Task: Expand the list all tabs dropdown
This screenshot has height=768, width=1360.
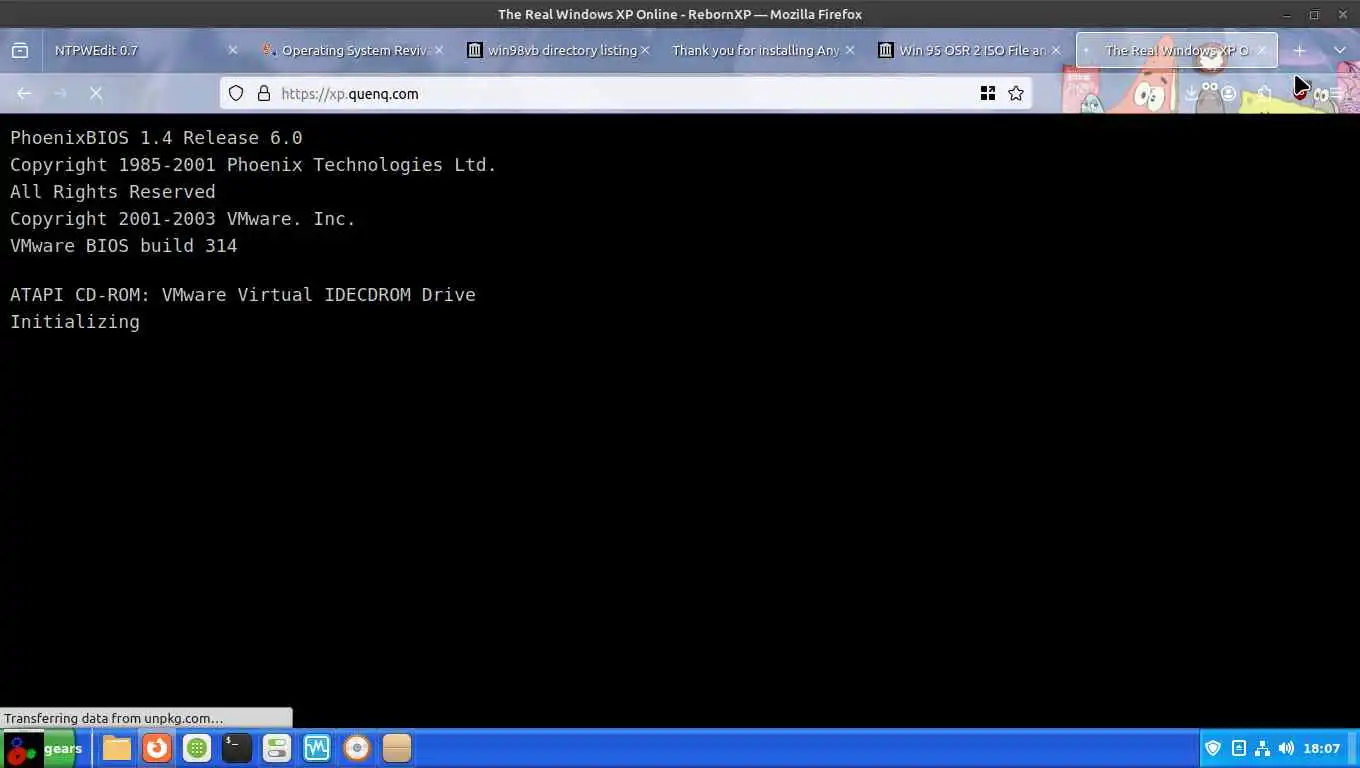Action: coord(1340,50)
